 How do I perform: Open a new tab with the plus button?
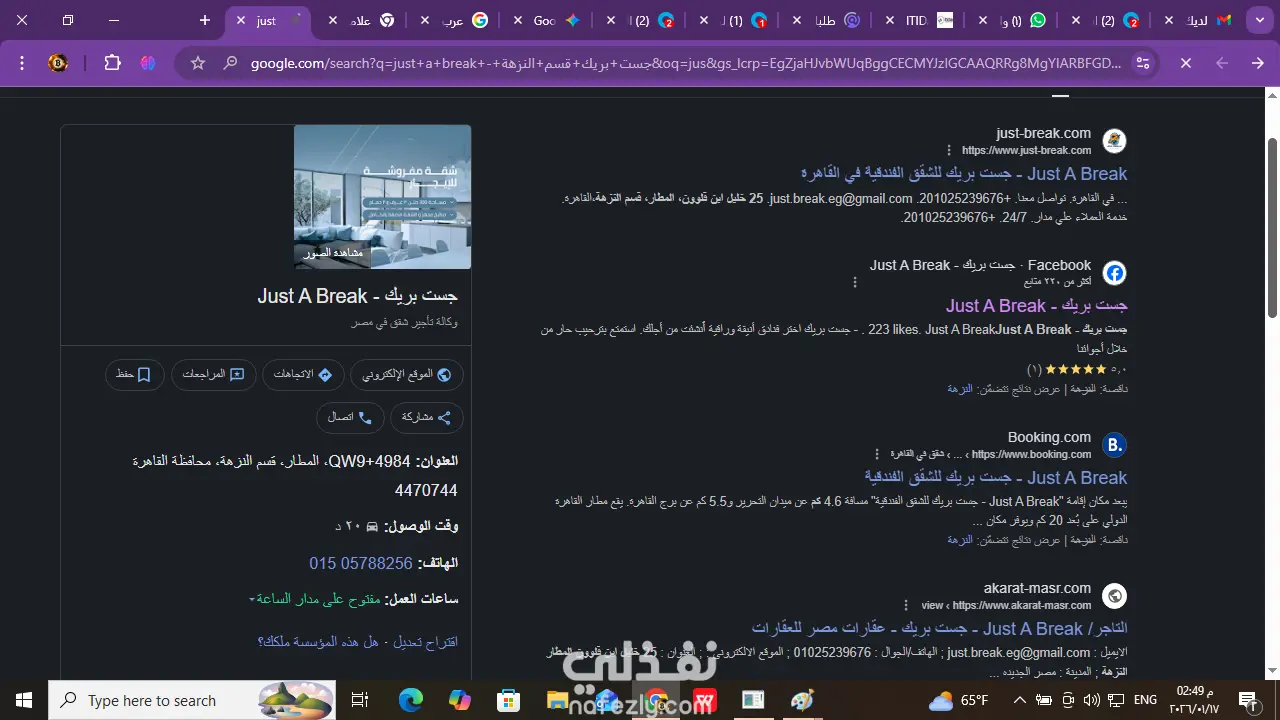pyautogui.click(x=205, y=20)
